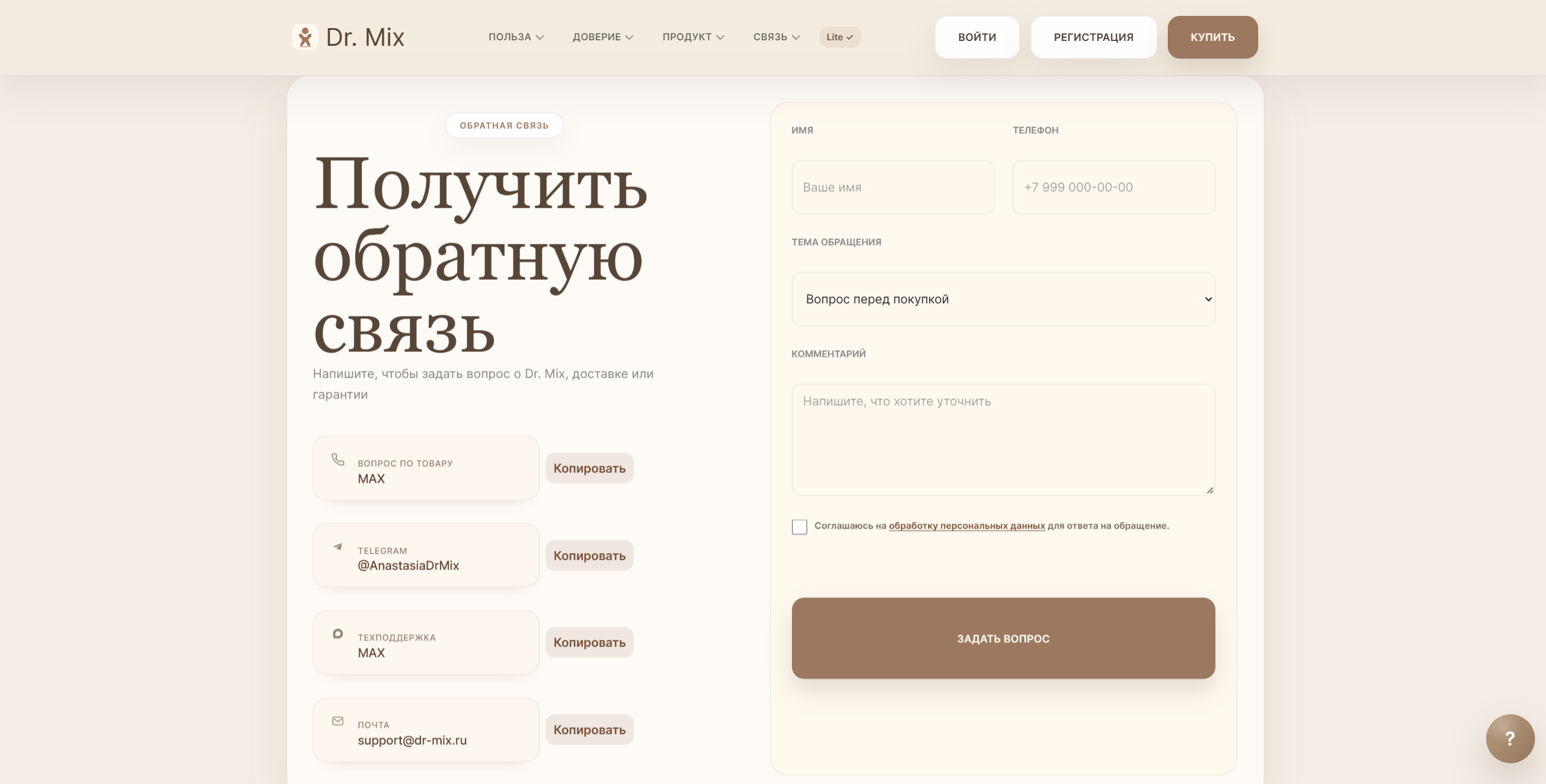Click the Dr. Mix brand name text
Image resolution: width=1546 pixels, height=784 pixels.
[x=365, y=37]
